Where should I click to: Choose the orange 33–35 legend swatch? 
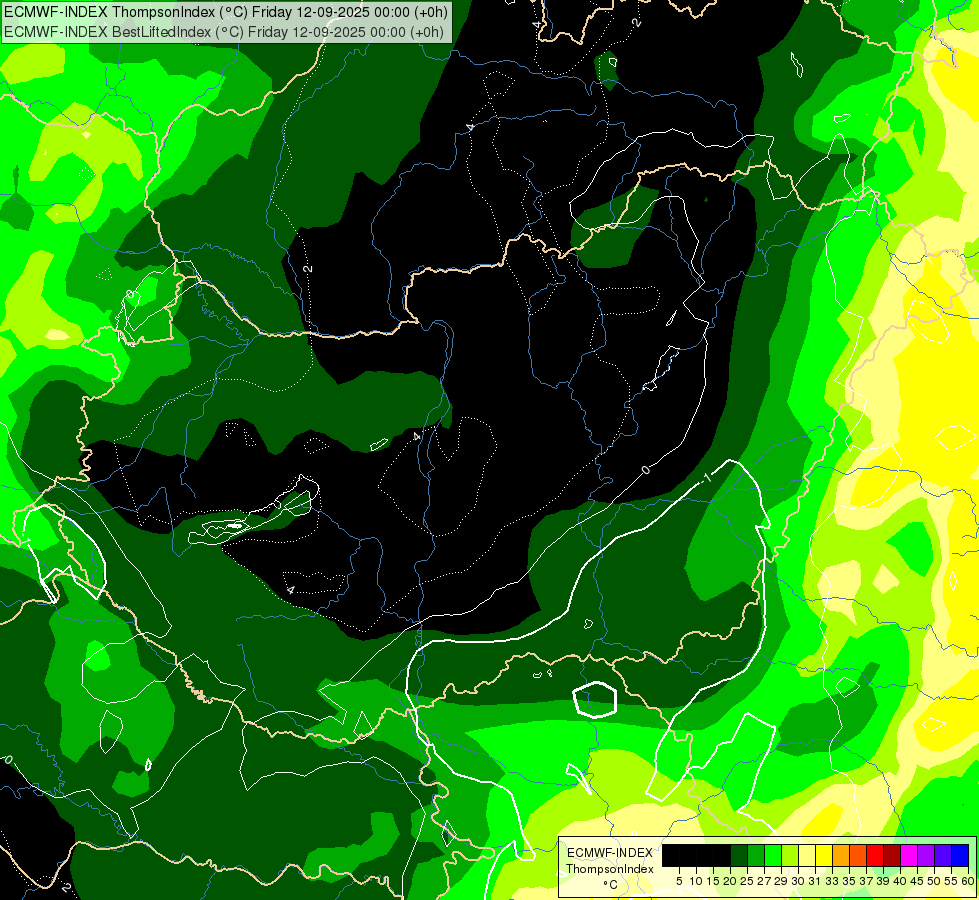(x=841, y=855)
